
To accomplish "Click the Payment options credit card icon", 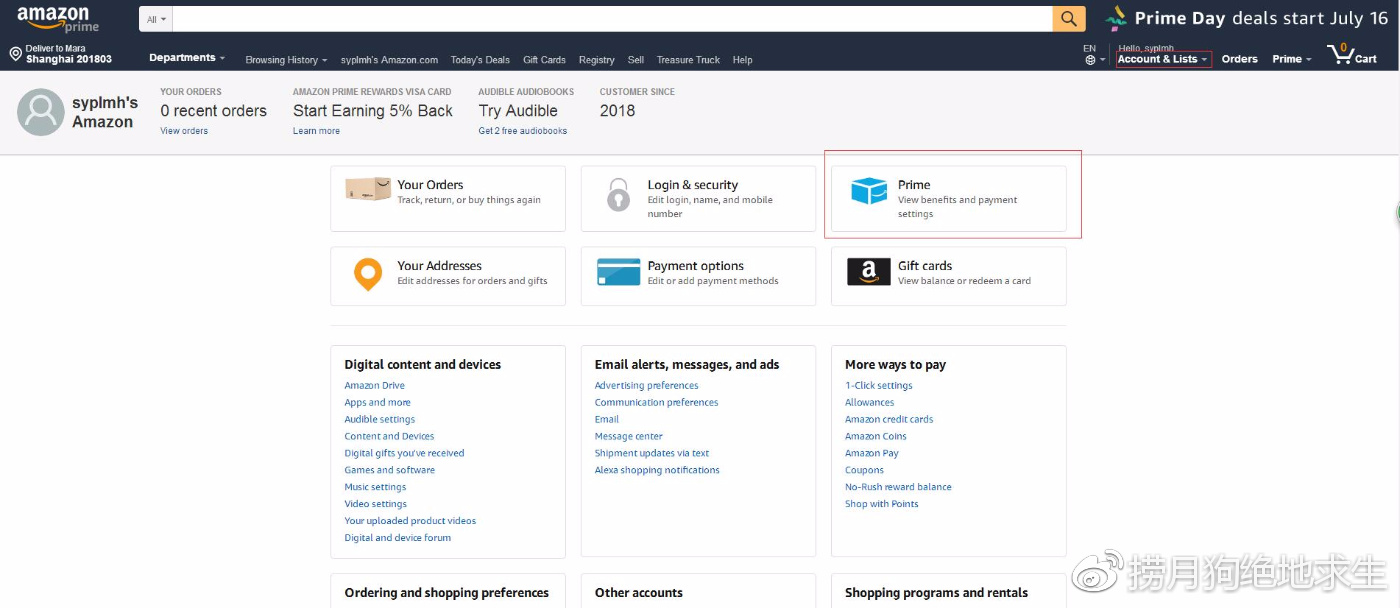I will tap(618, 272).
